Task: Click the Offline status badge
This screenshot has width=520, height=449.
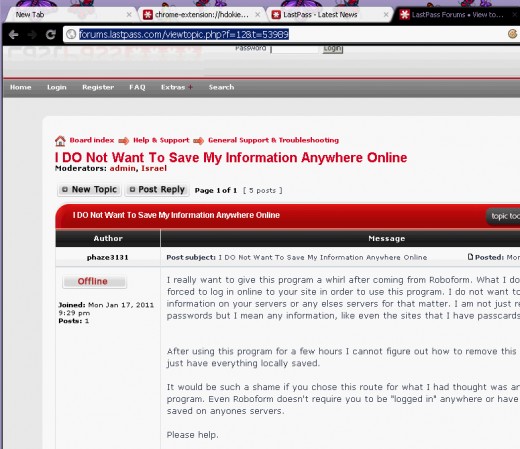Action: point(94,282)
